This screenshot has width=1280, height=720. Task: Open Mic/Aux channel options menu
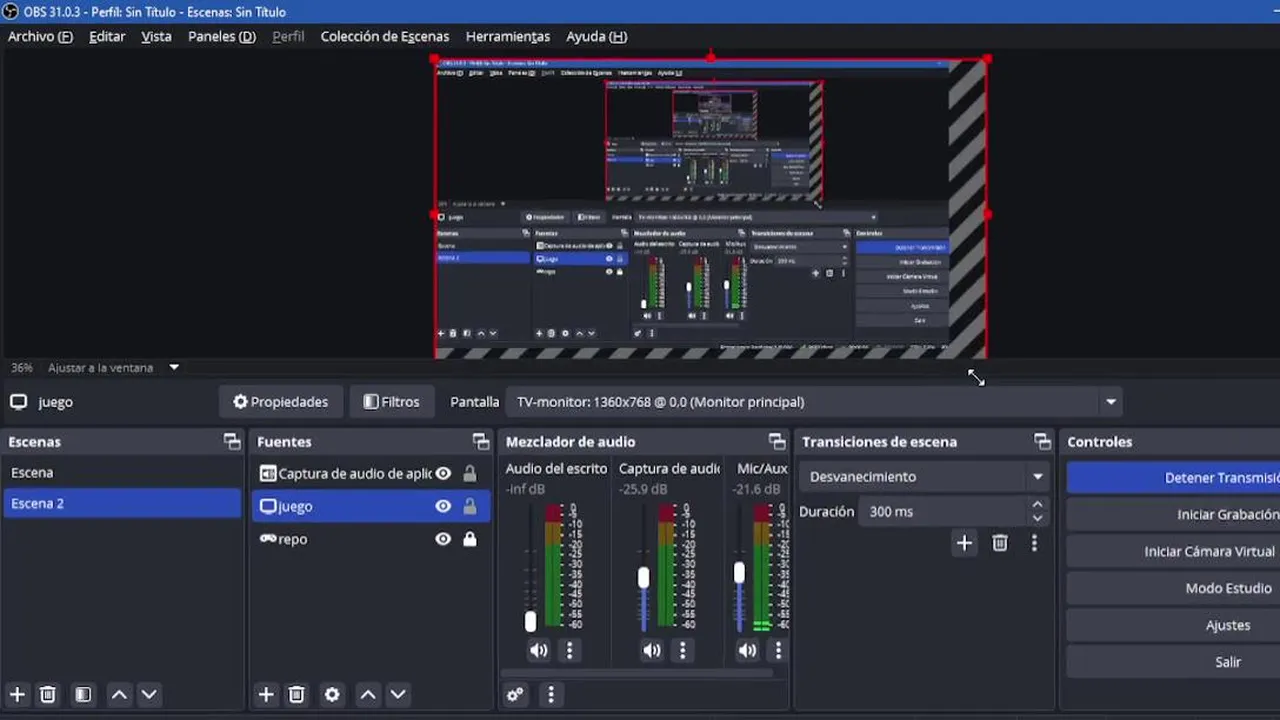click(778, 651)
